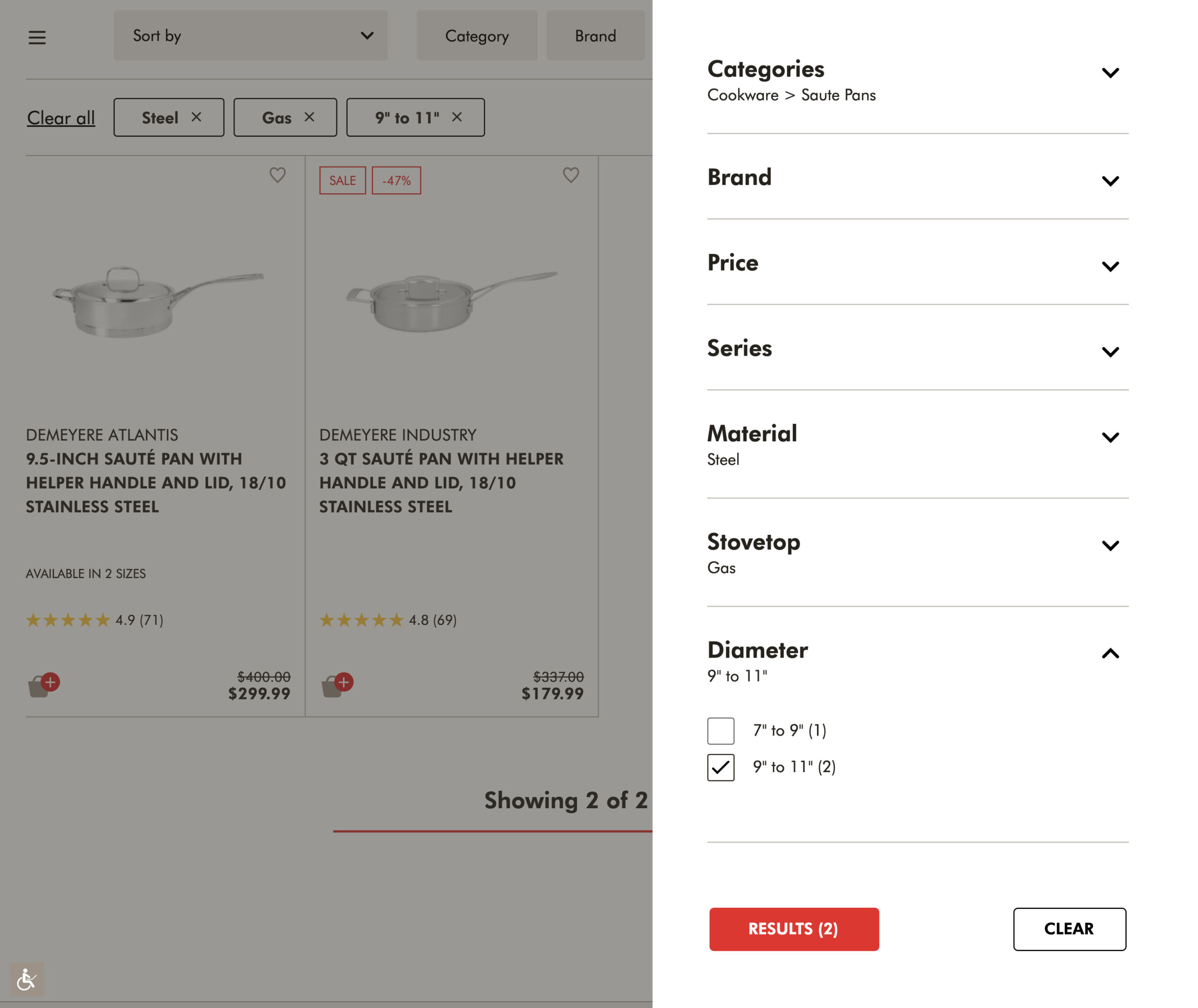Open the Category filter tab
This screenshot has width=1198, height=1008.
(x=476, y=36)
